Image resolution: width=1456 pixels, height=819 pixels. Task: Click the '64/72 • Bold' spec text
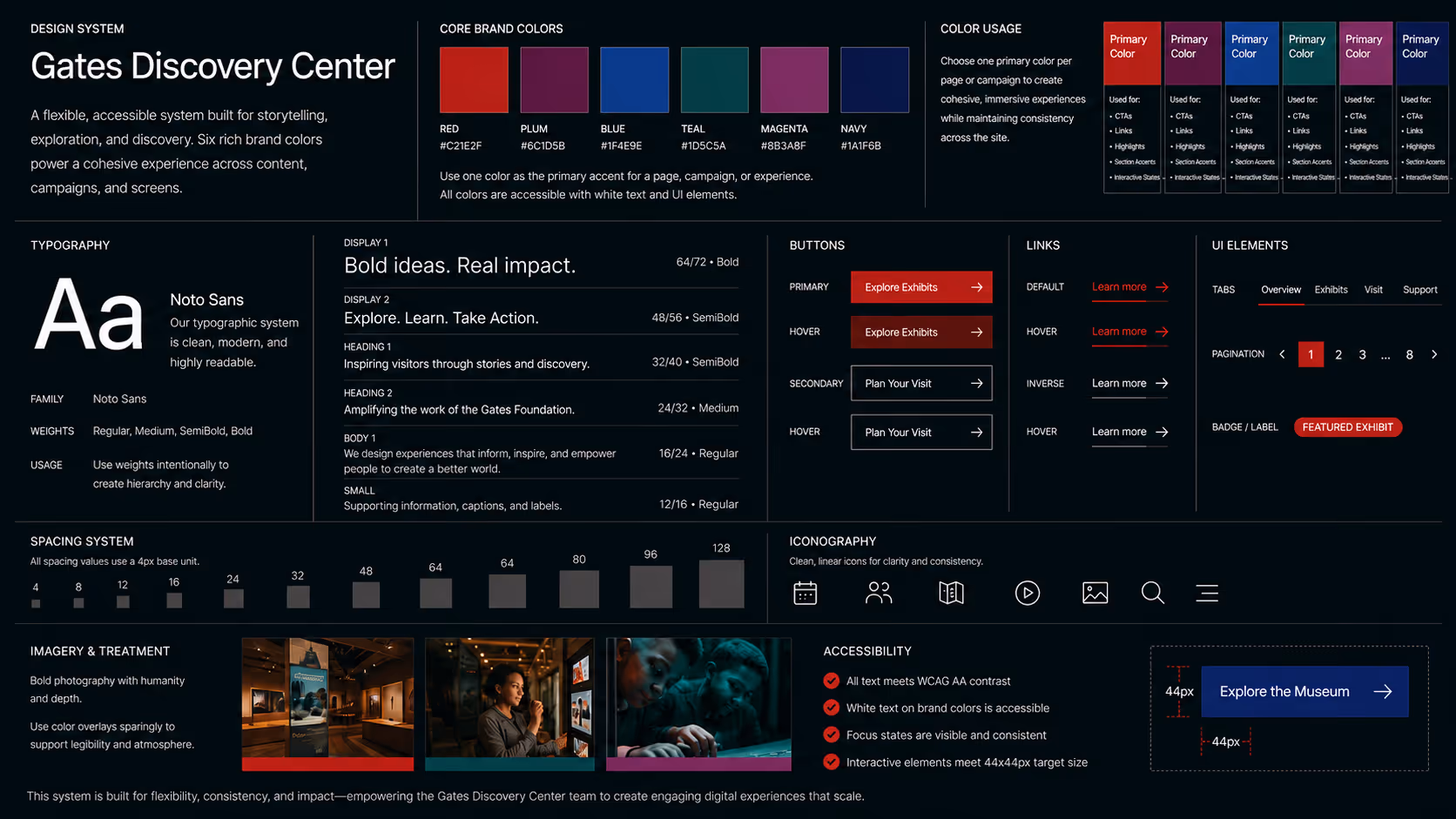pos(707,262)
